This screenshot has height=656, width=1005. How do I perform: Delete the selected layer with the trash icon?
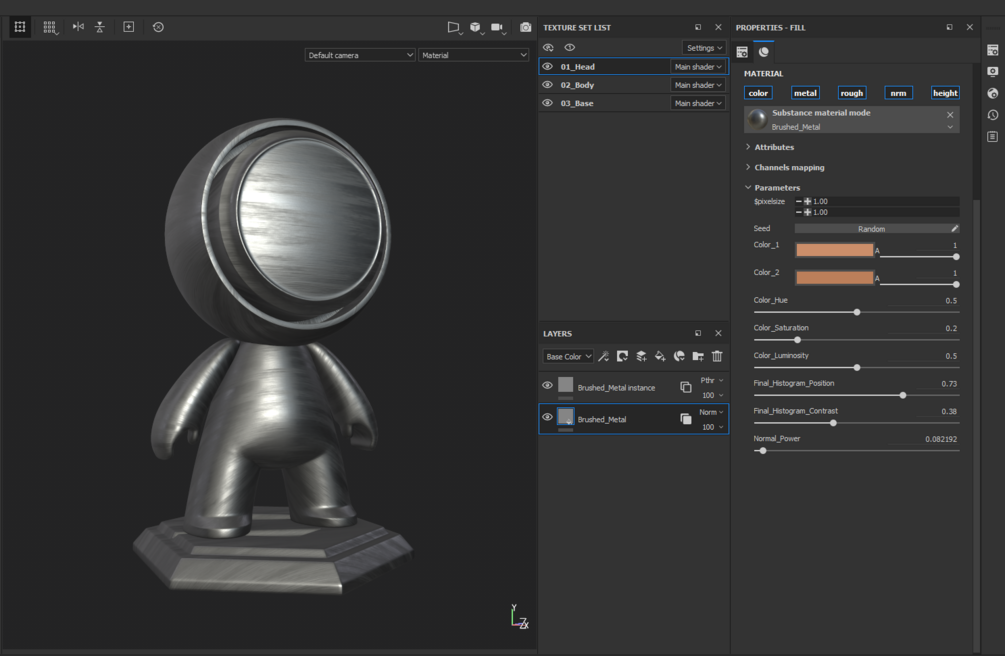717,357
